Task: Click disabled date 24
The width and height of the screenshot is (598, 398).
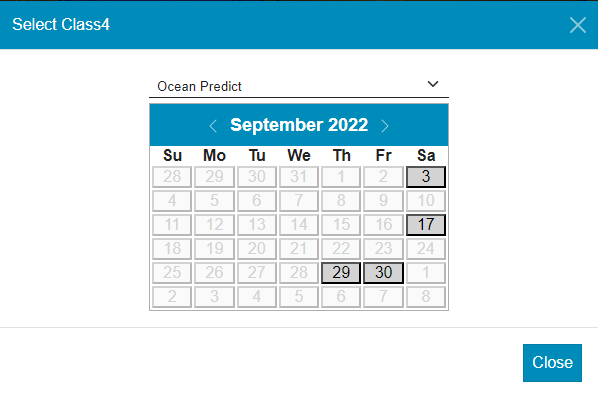Action: click(x=426, y=249)
